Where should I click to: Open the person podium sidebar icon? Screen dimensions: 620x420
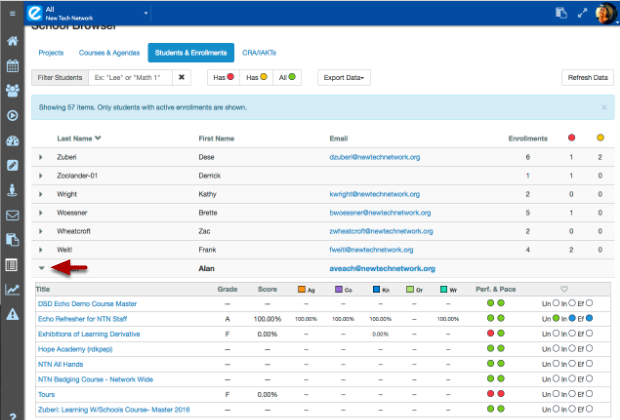(13, 190)
